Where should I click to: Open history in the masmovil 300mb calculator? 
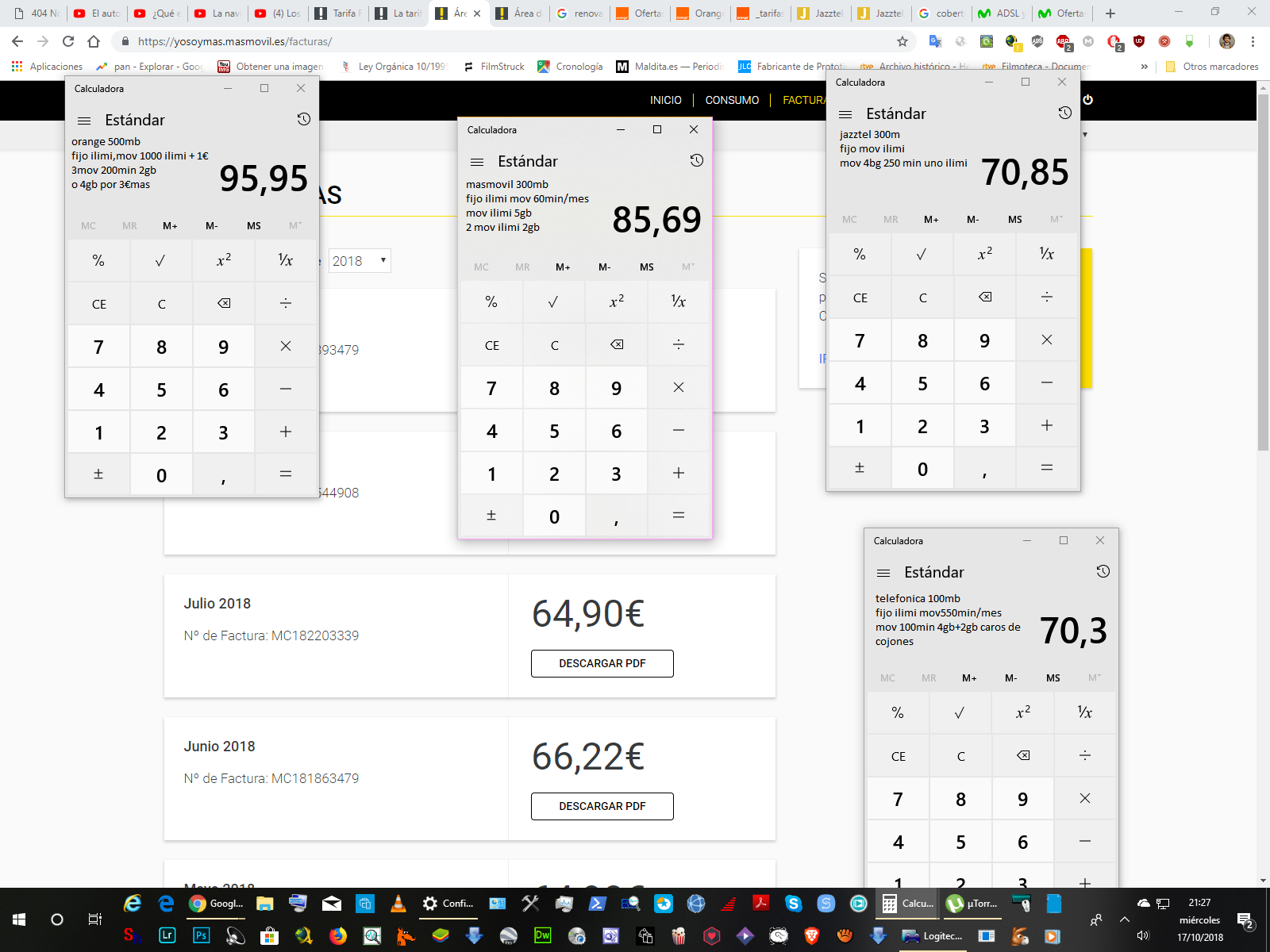coord(696,161)
